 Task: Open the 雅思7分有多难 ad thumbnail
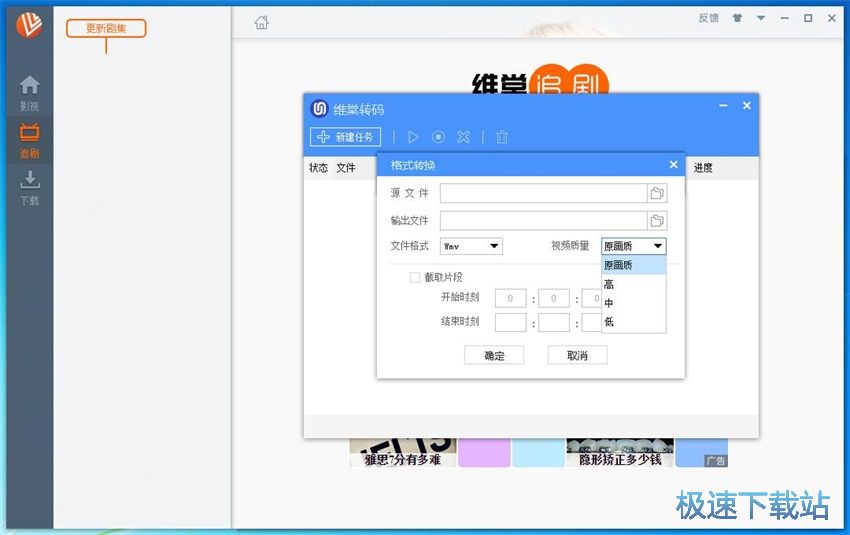(x=403, y=453)
